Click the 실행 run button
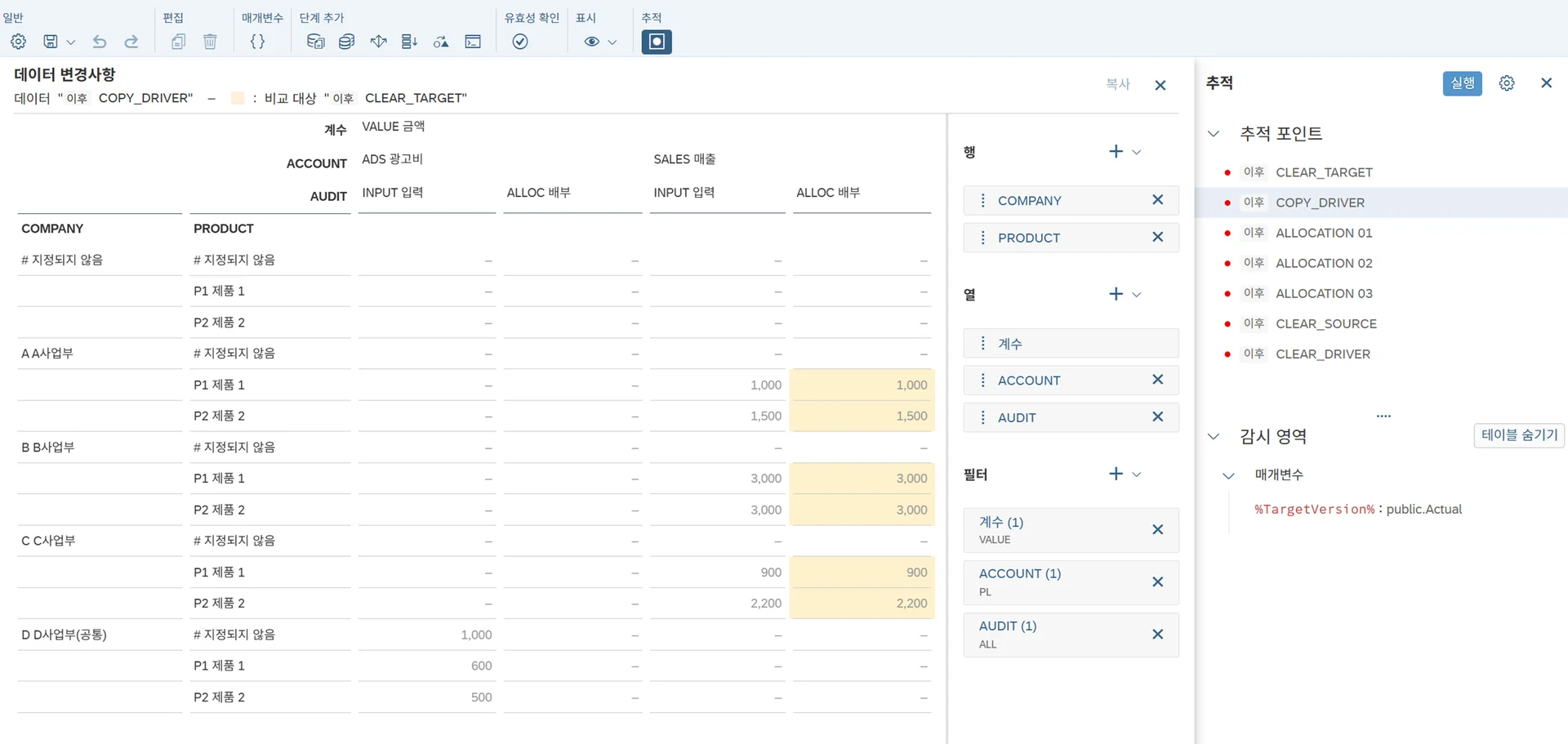This screenshot has height=744, width=1568. coord(1461,83)
